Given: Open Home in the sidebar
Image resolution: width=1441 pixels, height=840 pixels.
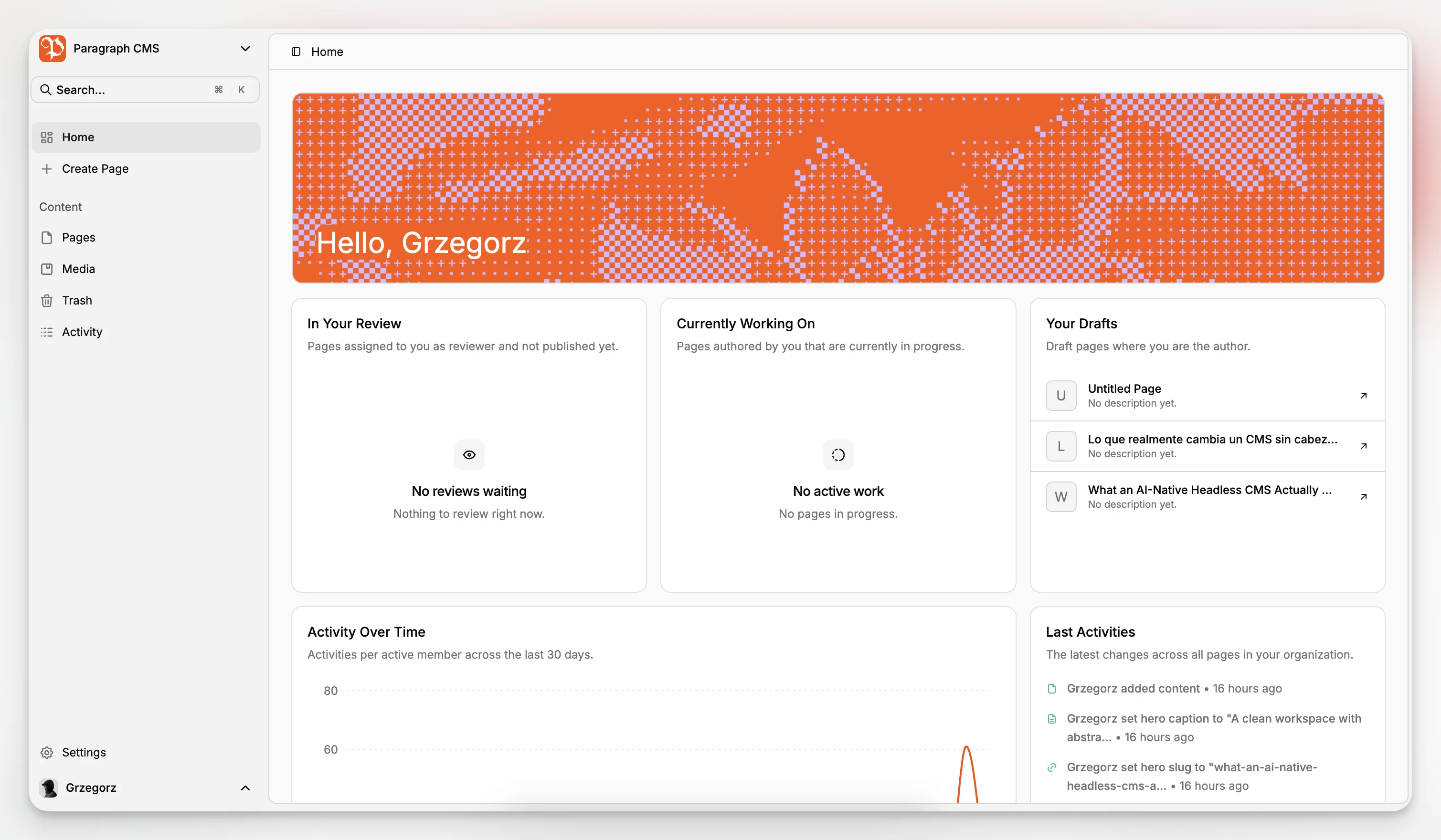Looking at the screenshot, I should coord(146,137).
